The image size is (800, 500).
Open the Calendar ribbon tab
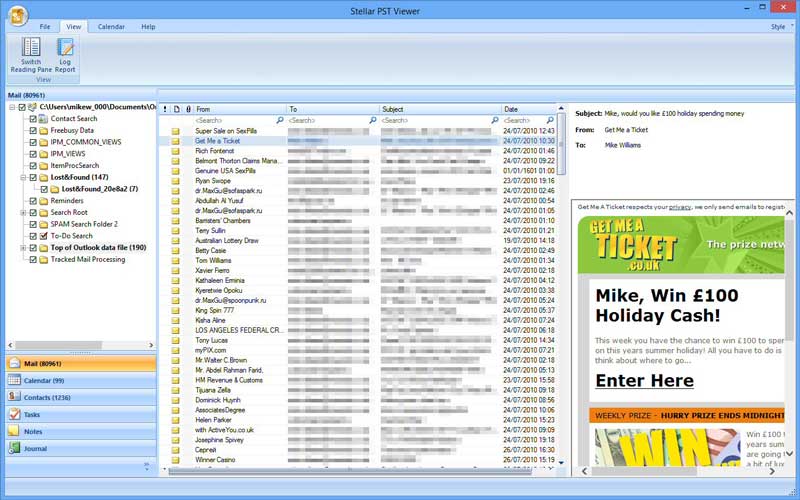111,27
